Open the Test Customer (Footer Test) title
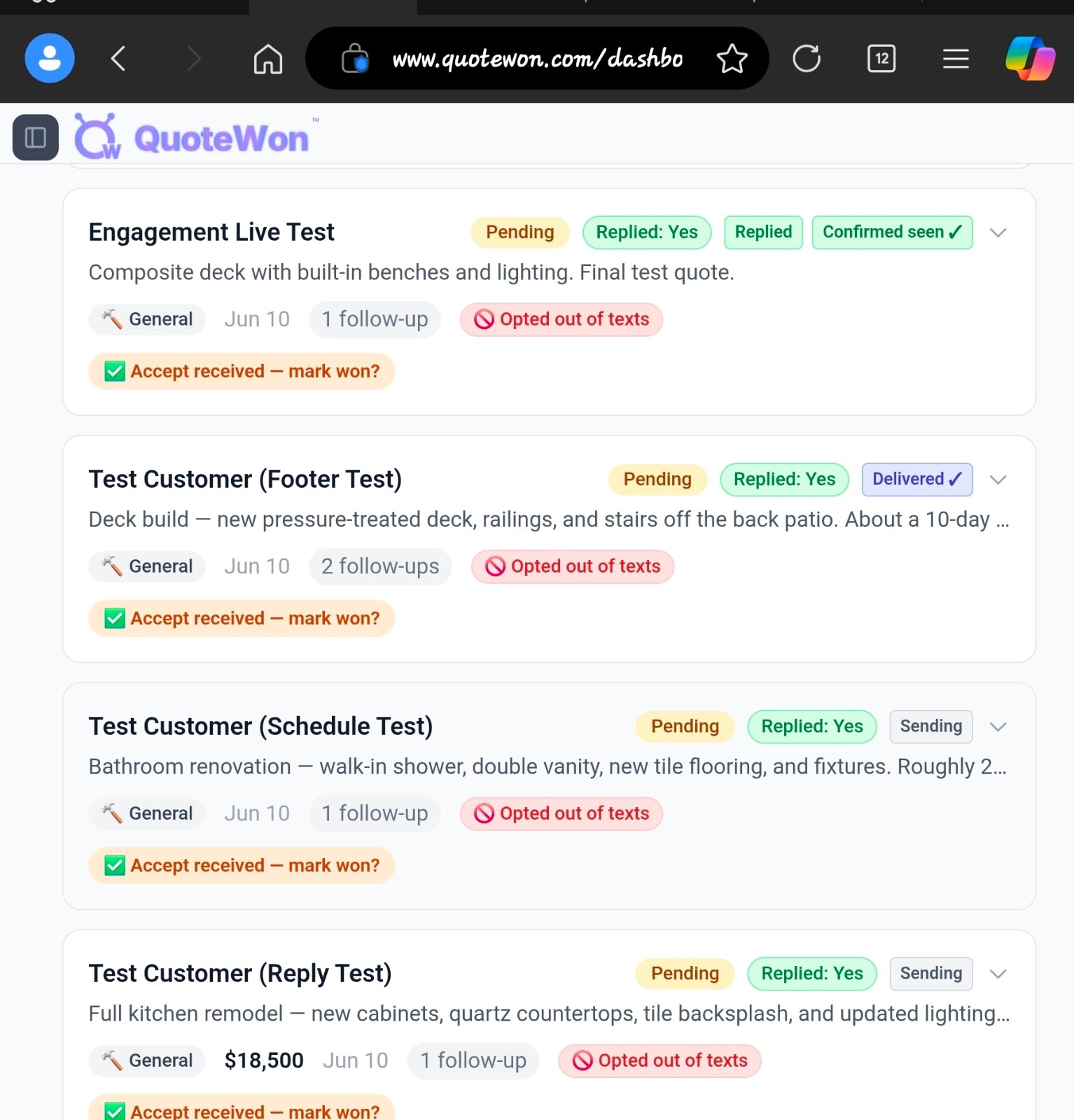The height and width of the screenshot is (1120, 1074). (245, 479)
